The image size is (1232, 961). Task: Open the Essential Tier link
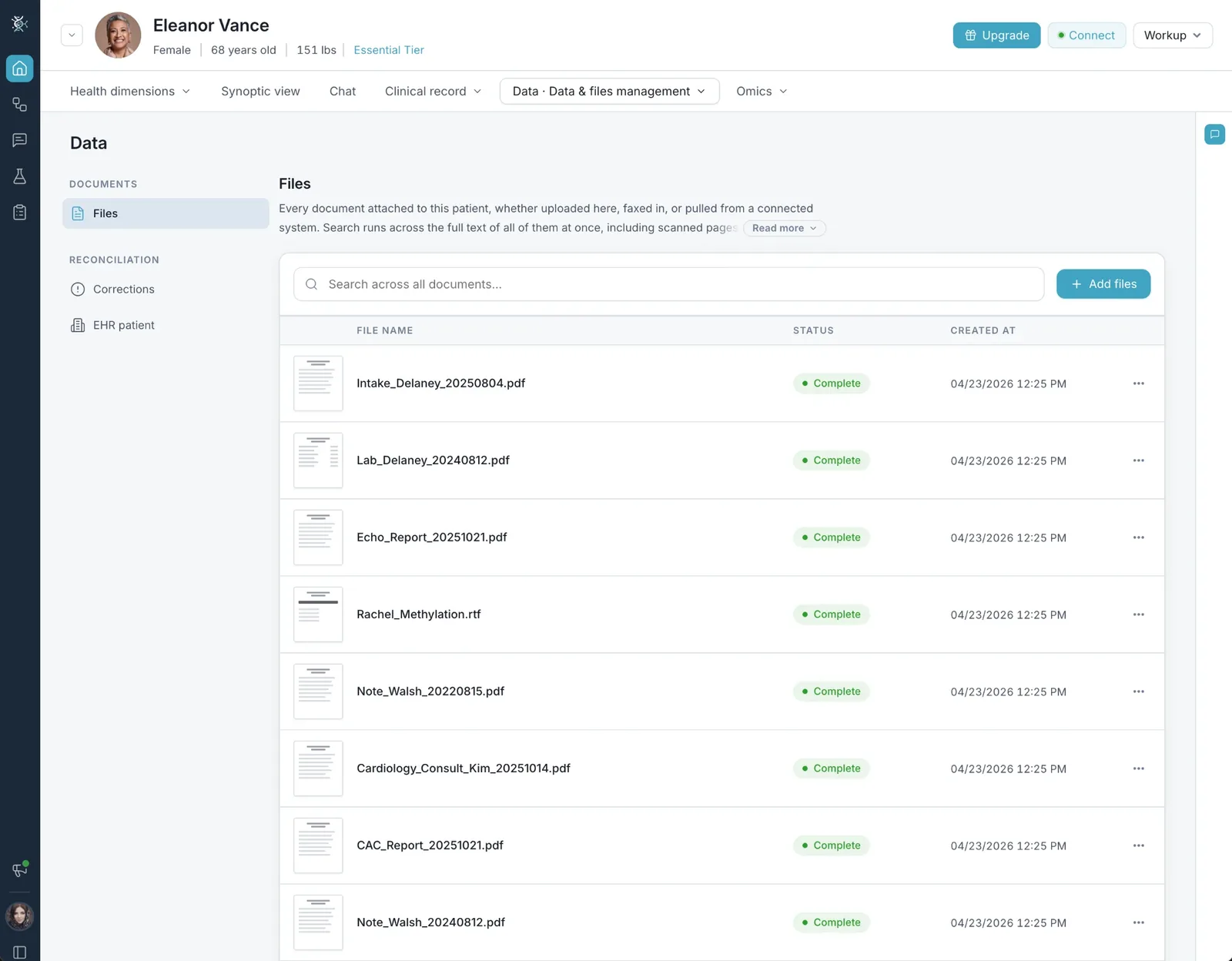pos(389,50)
